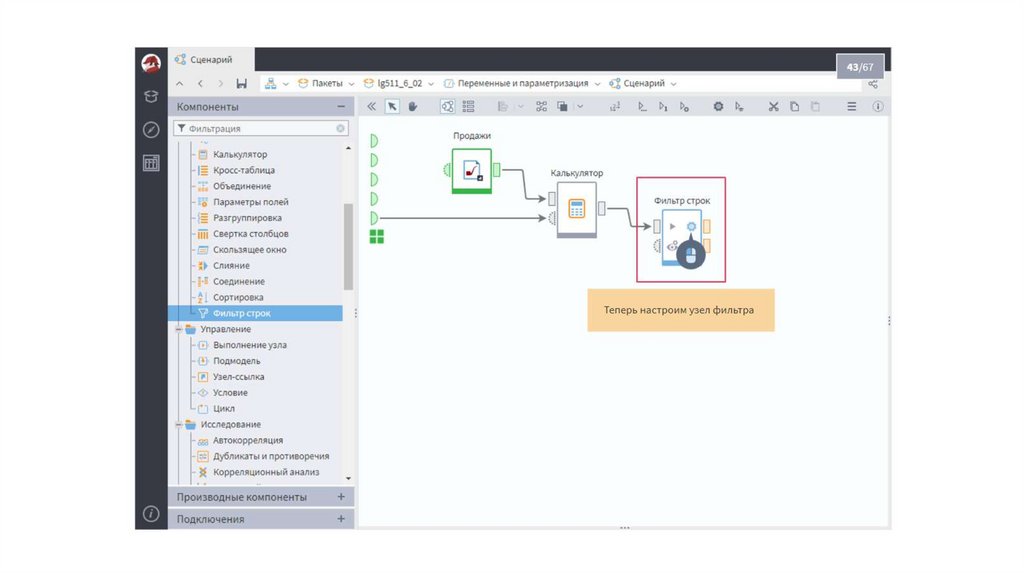Expand the Подключения section
The height and width of the screenshot is (574, 1024).
(341, 519)
